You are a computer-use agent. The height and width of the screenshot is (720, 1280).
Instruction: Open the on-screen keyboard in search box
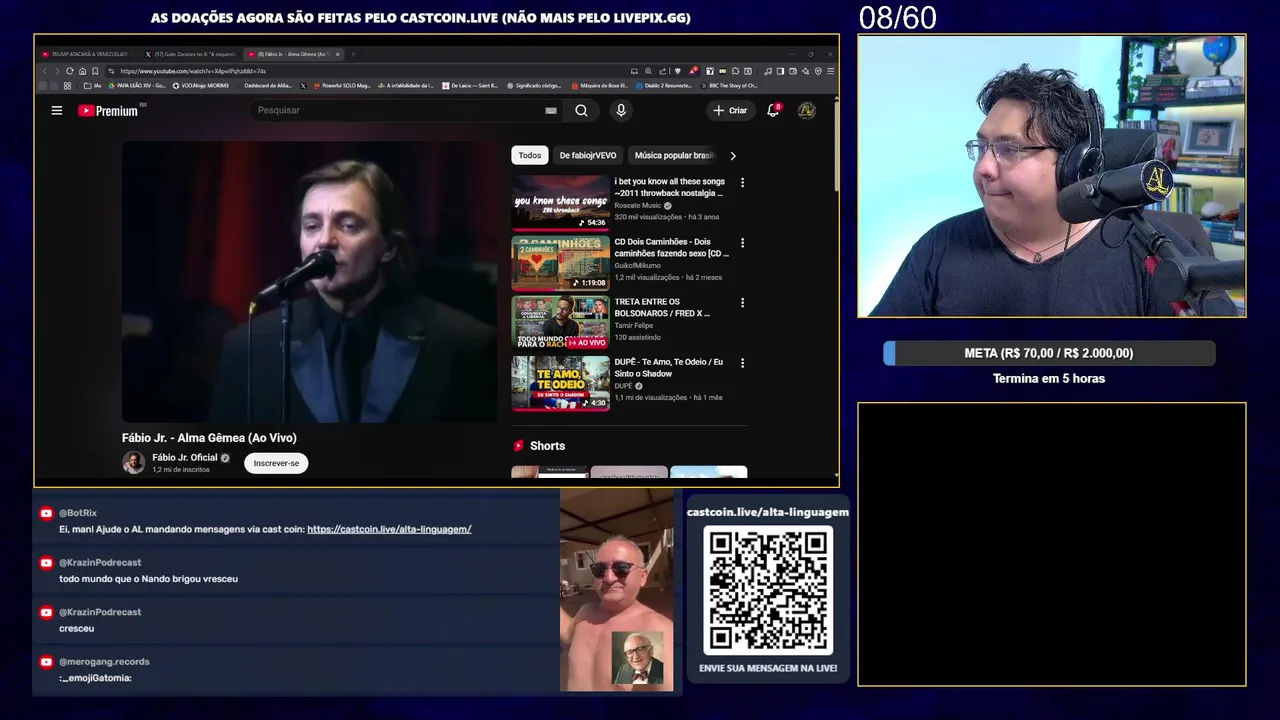551,110
